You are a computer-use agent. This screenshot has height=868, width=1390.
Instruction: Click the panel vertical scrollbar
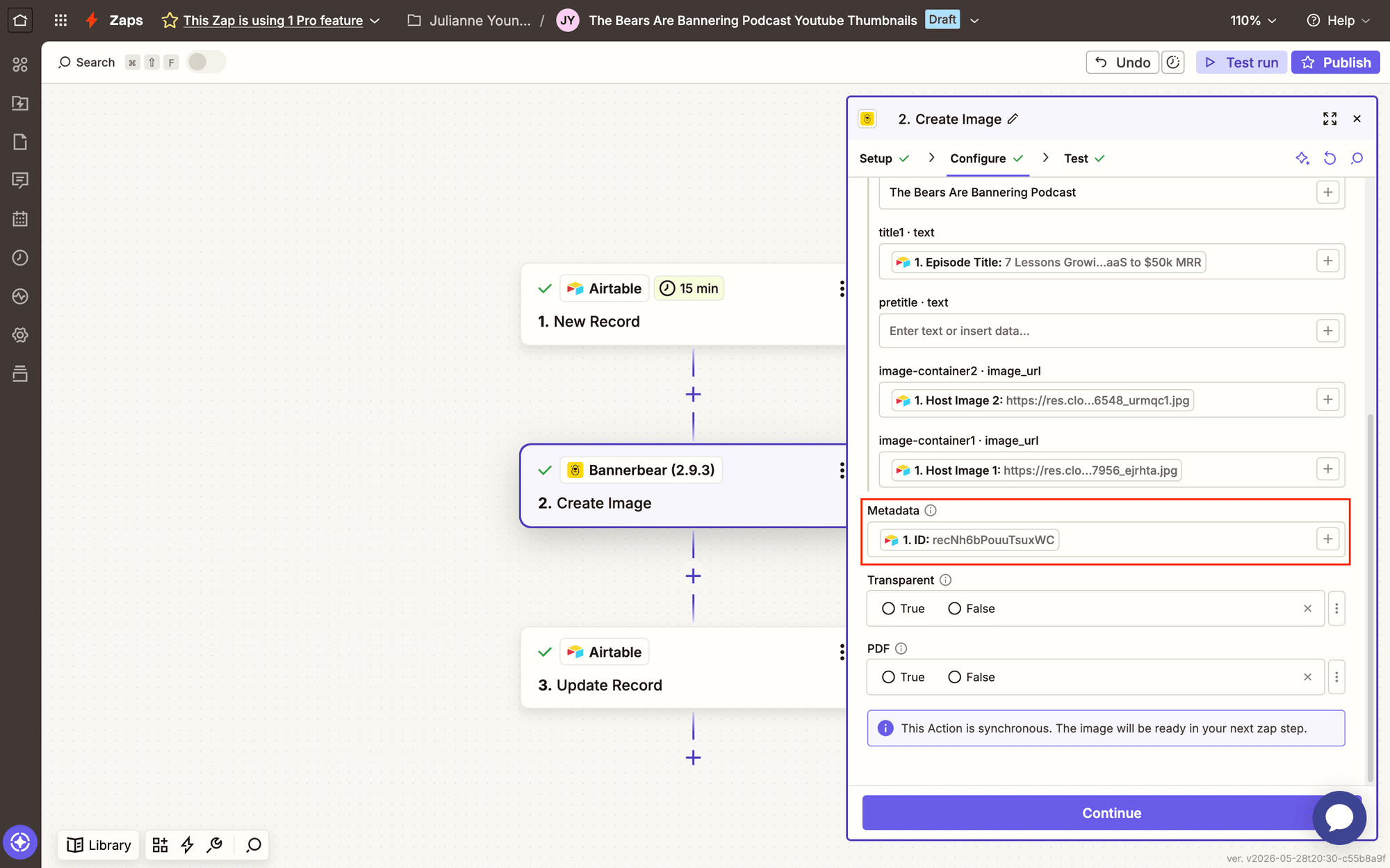(x=1370, y=598)
